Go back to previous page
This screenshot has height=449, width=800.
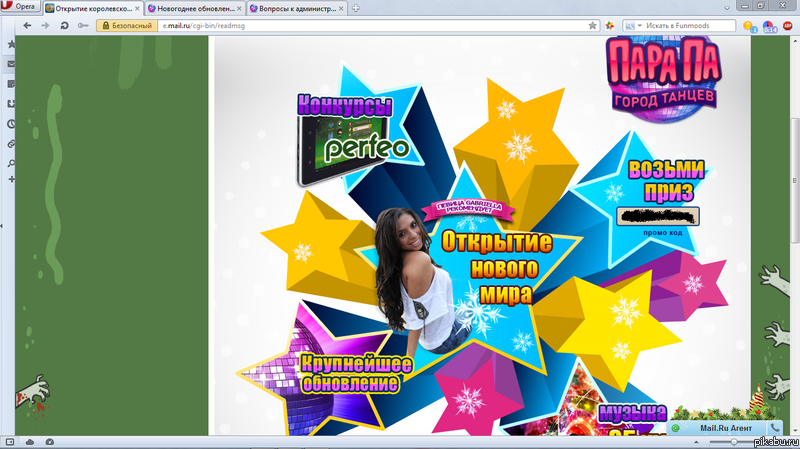coord(27,26)
